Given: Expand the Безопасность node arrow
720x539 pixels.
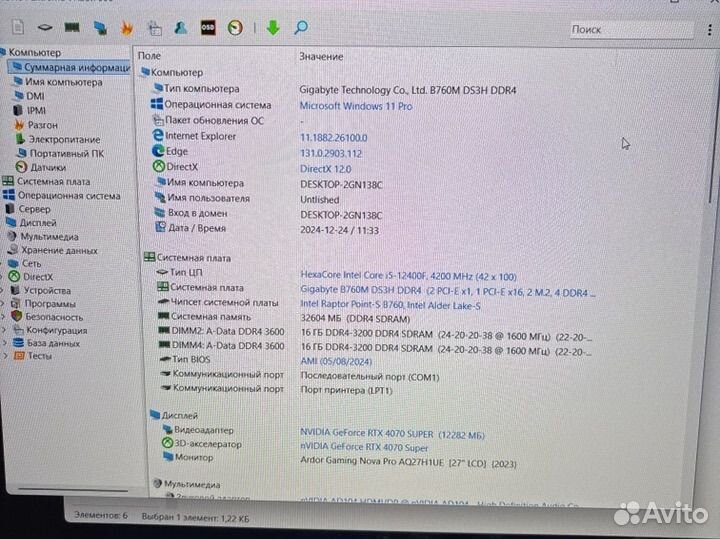Looking at the screenshot, I should (x=4, y=317).
